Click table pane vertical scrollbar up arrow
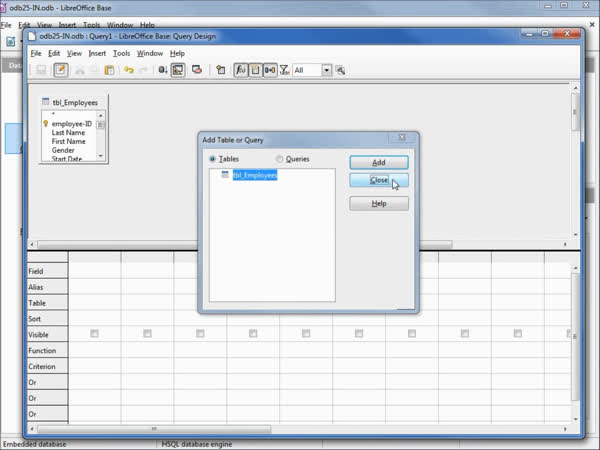600x450 pixels. click(x=576, y=88)
